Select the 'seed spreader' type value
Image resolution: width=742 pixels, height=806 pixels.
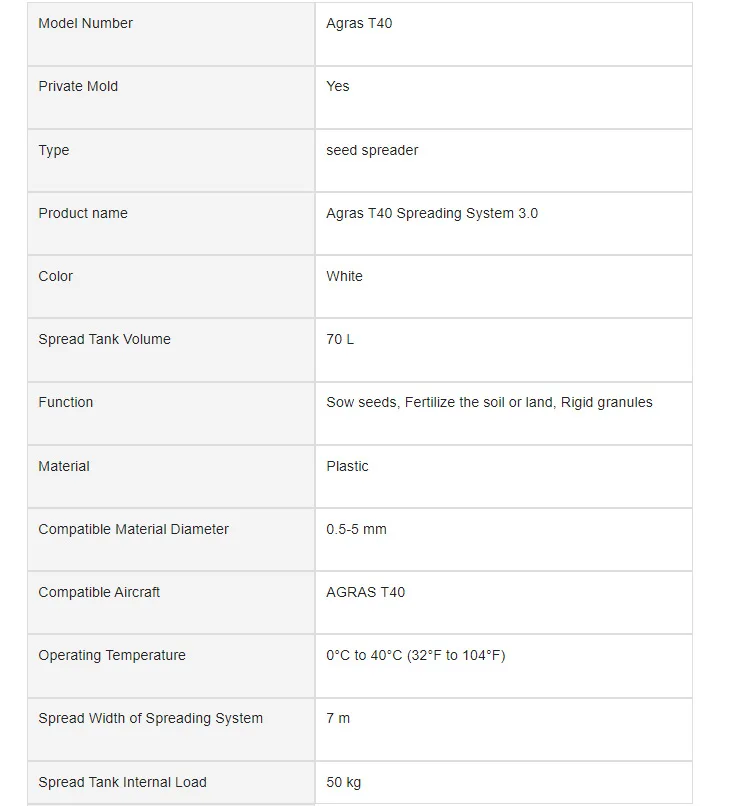coord(372,150)
